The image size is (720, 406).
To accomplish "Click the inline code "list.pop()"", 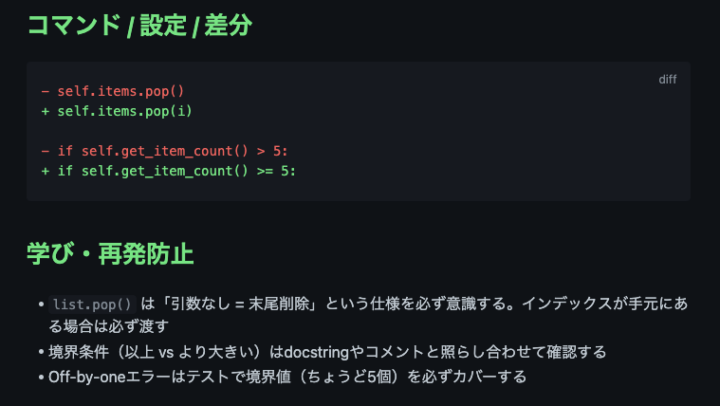I will click(x=92, y=305).
